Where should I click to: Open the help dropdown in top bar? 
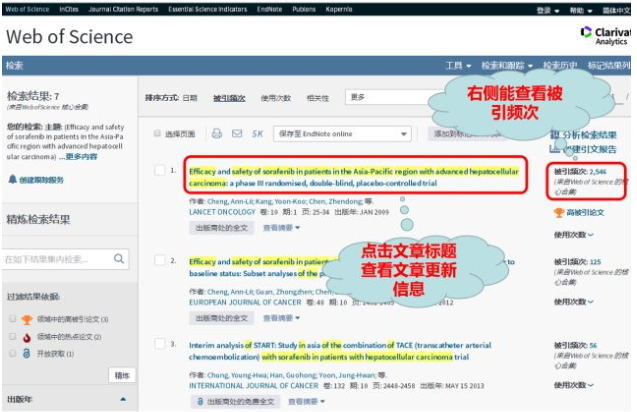point(581,10)
